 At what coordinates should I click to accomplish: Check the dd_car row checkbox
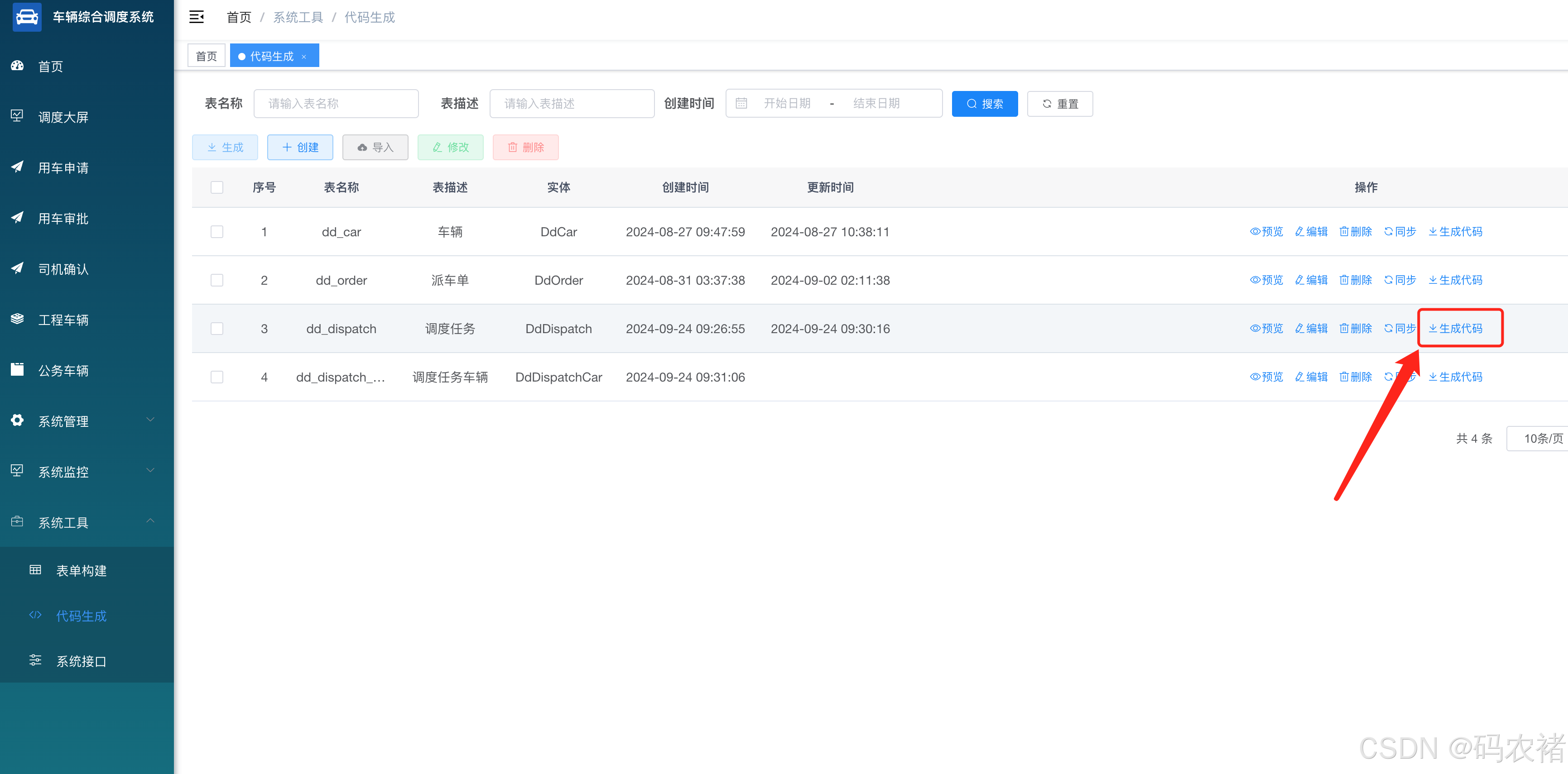216,232
